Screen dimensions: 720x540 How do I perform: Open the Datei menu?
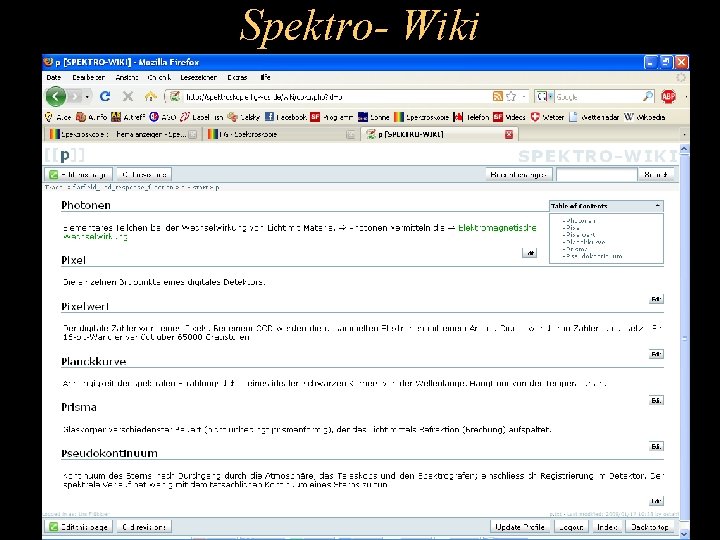pyautogui.click(x=54, y=77)
